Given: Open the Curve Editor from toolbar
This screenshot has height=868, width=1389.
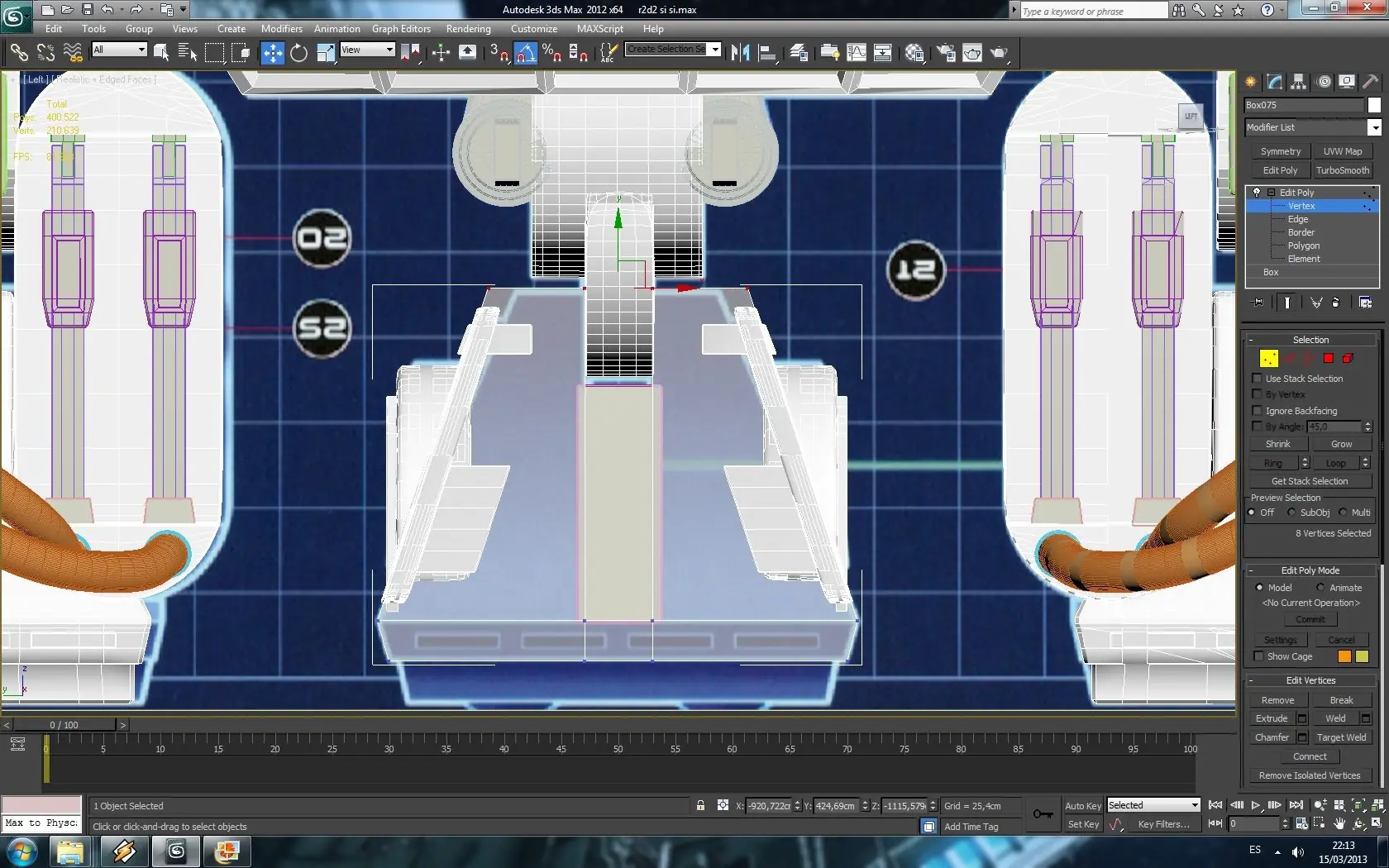Looking at the screenshot, I should point(857,53).
